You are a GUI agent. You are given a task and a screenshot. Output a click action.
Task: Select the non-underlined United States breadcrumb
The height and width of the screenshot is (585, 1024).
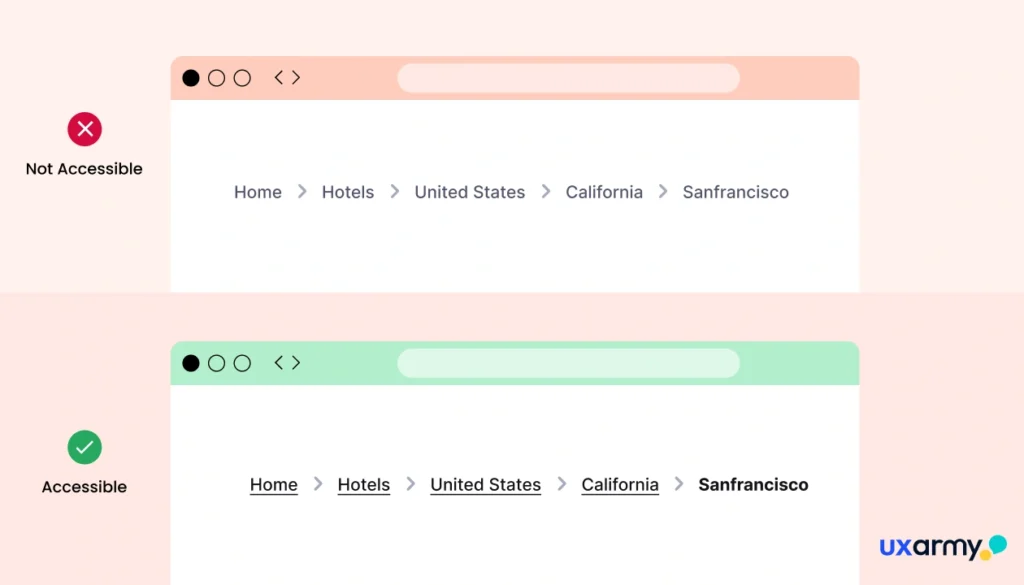(470, 192)
